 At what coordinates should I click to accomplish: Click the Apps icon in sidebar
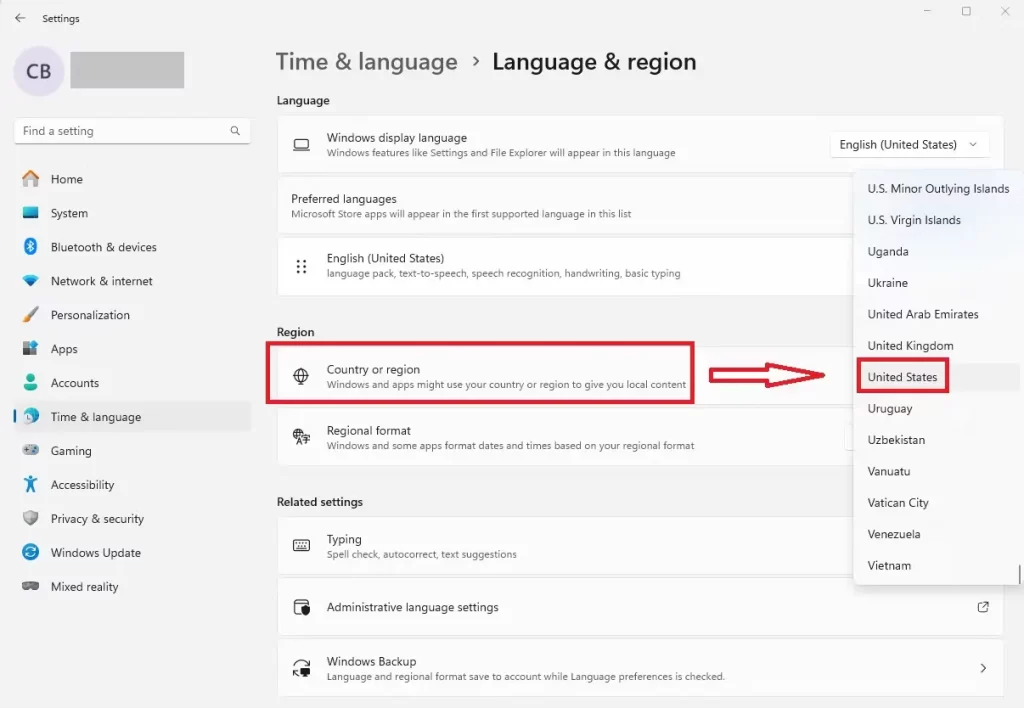coord(31,348)
